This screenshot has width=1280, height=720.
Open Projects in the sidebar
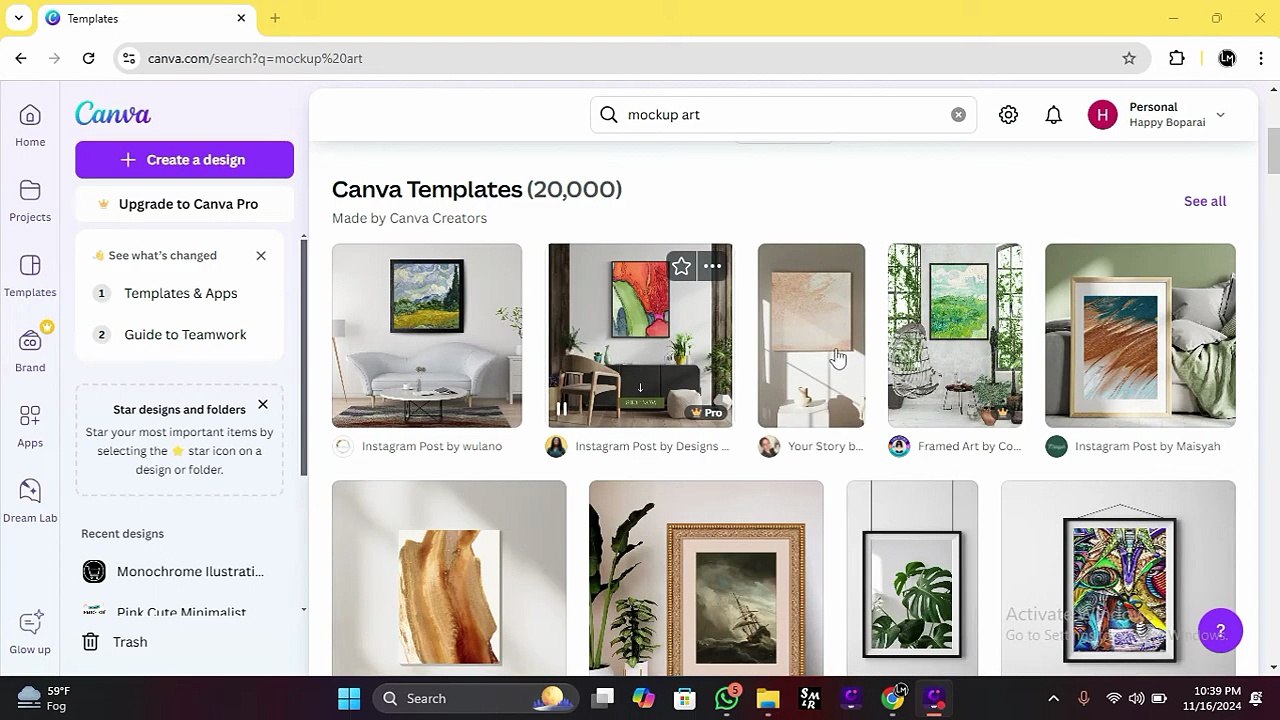pyautogui.click(x=30, y=201)
